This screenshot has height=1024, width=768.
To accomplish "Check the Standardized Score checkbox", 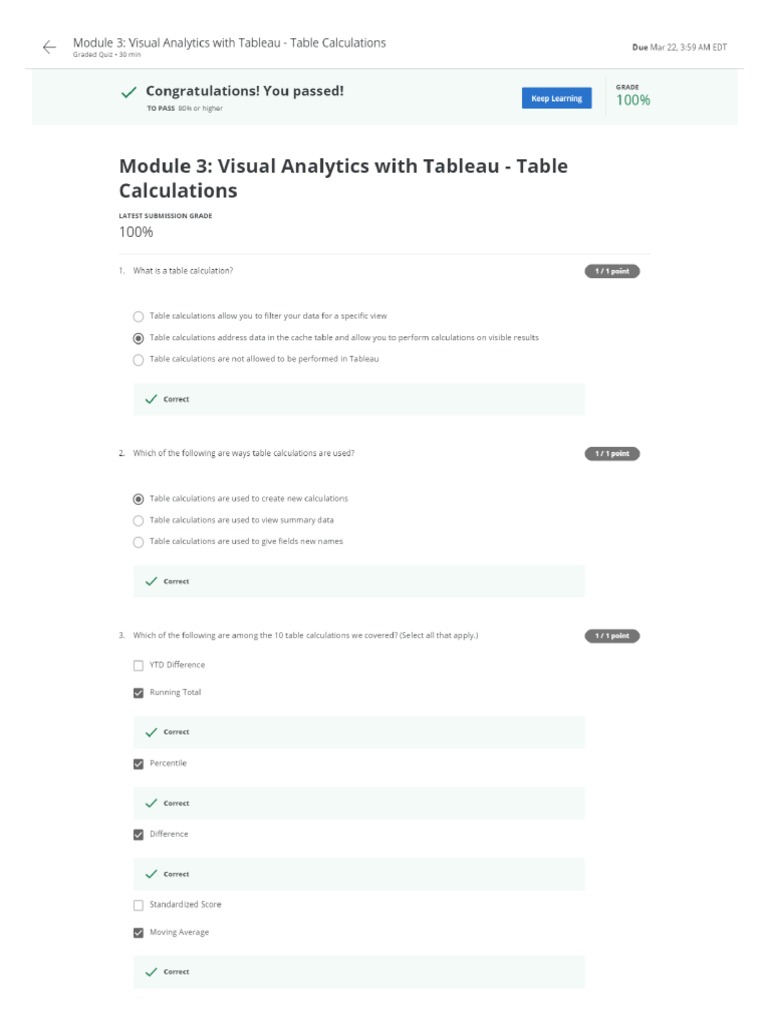I will tap(138, 905).
